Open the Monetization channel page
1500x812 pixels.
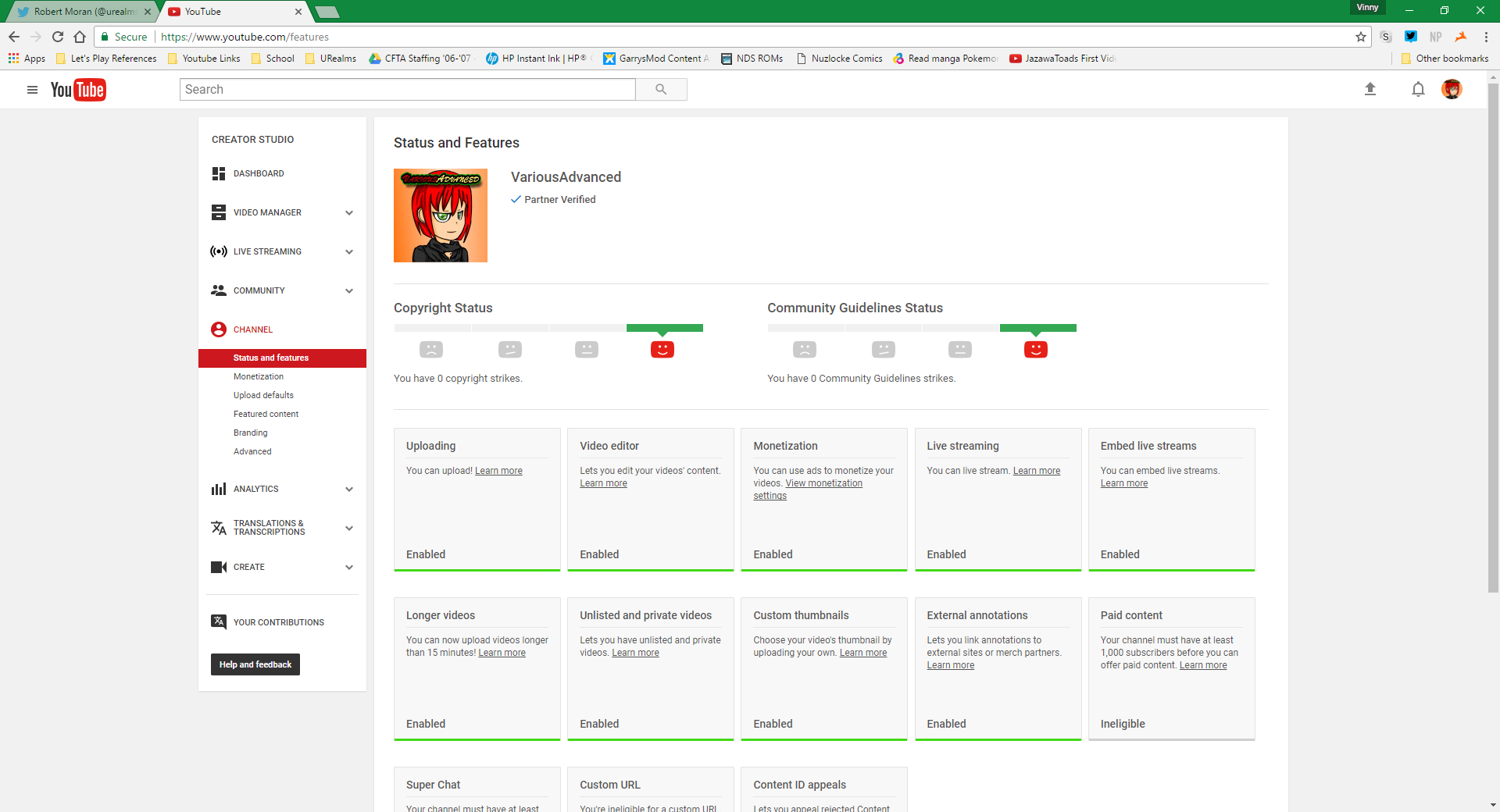click(259, 376)
